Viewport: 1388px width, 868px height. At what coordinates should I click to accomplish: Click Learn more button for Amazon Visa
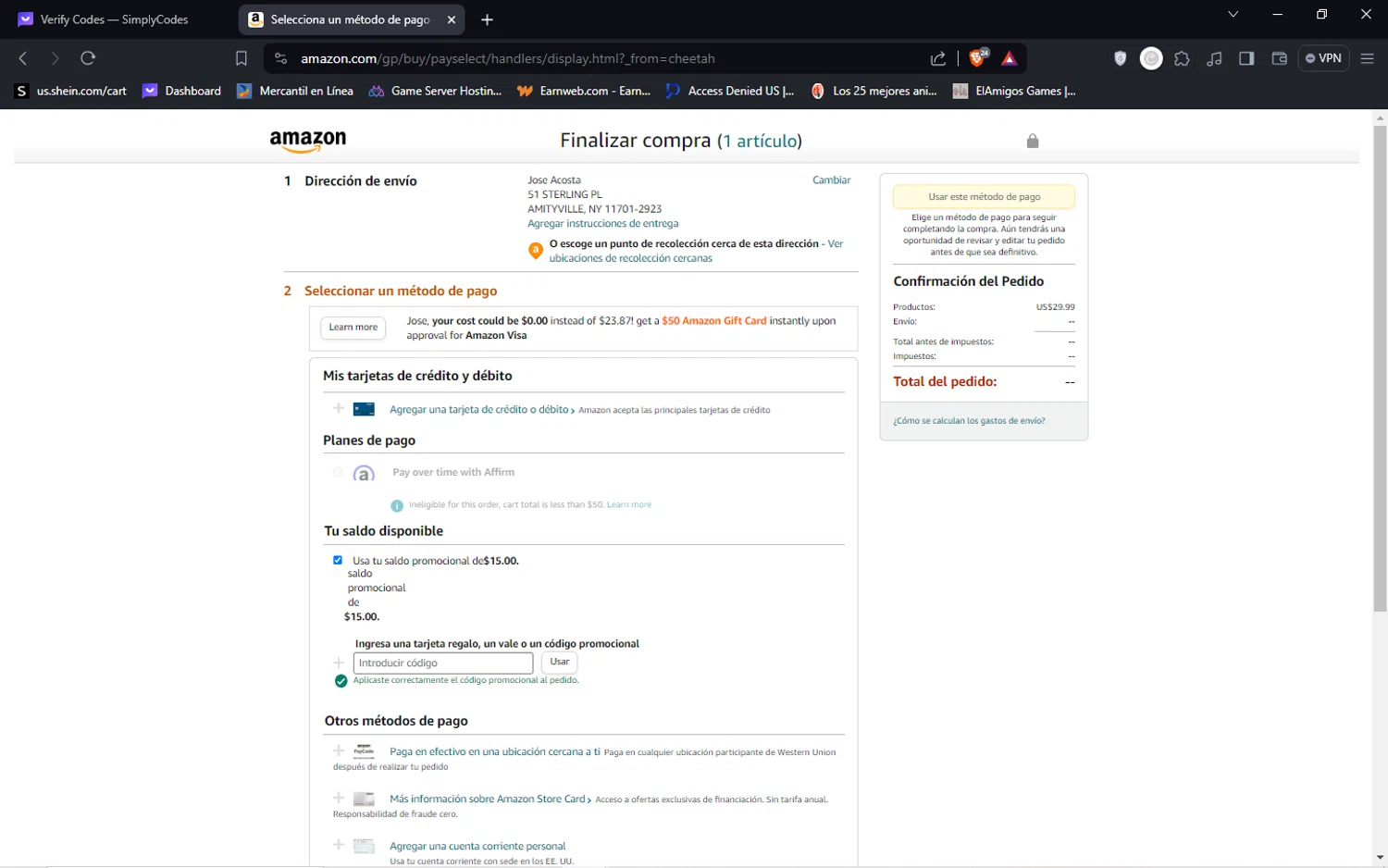coord(353,328)
